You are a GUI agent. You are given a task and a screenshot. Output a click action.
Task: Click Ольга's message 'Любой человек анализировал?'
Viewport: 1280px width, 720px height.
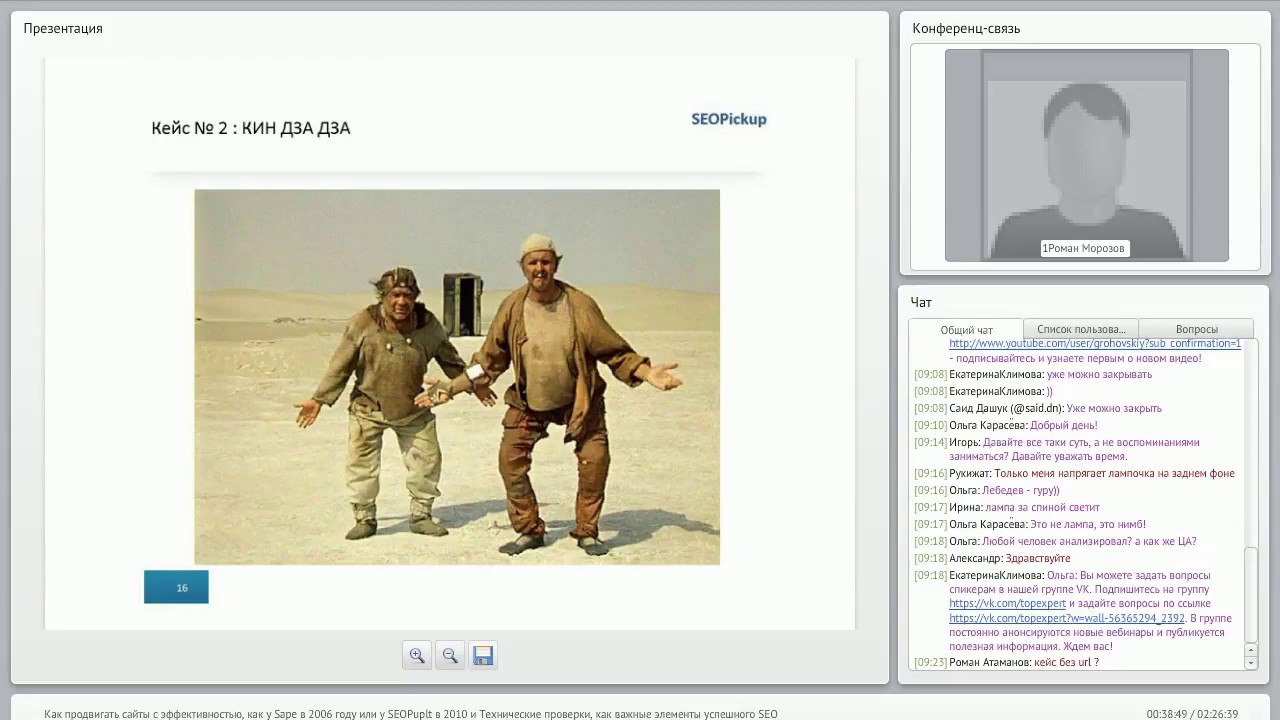point(1089,542)
